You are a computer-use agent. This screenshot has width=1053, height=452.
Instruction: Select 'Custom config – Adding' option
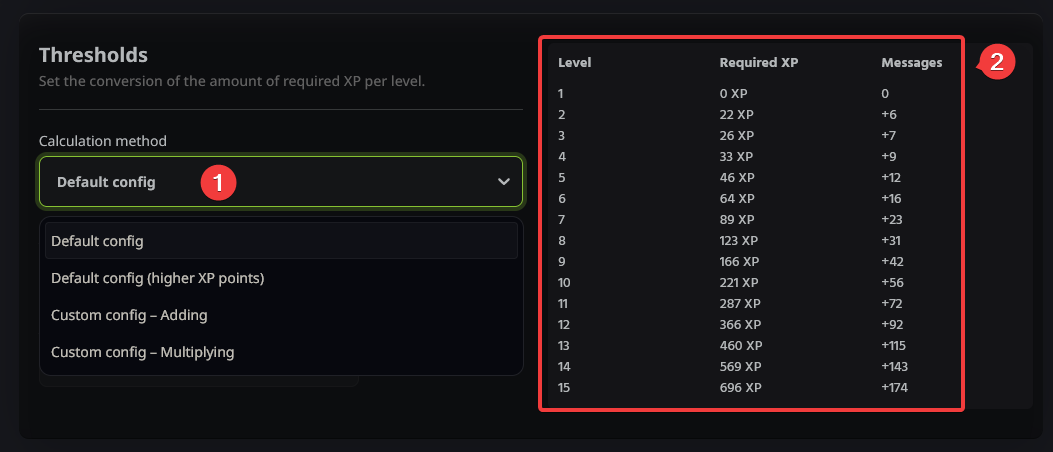coord(129,315)
